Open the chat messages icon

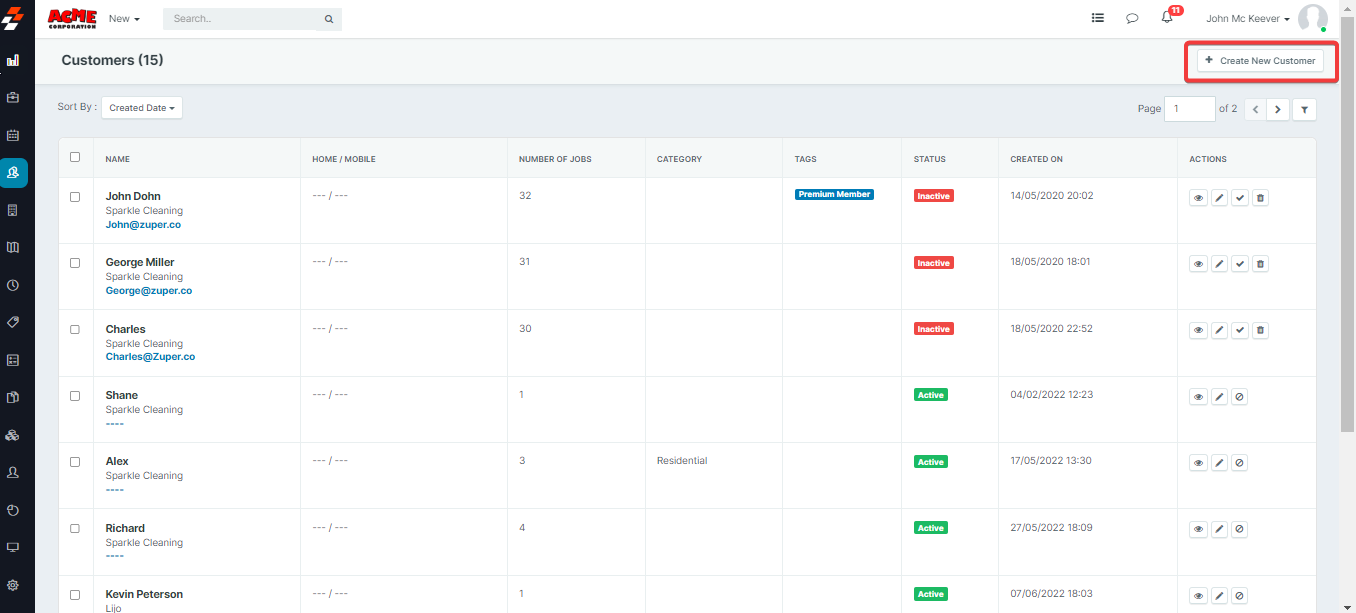[1132, 18]
